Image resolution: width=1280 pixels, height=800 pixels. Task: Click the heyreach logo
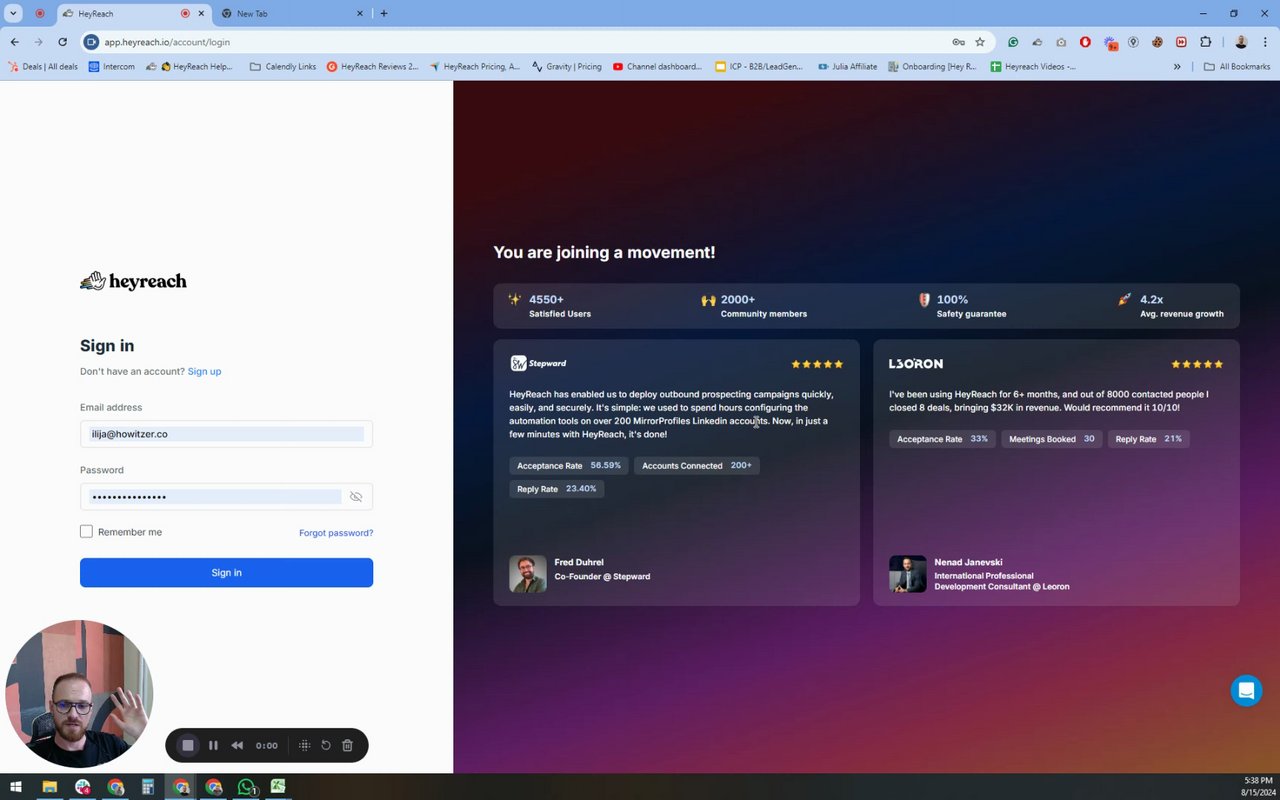133,281
